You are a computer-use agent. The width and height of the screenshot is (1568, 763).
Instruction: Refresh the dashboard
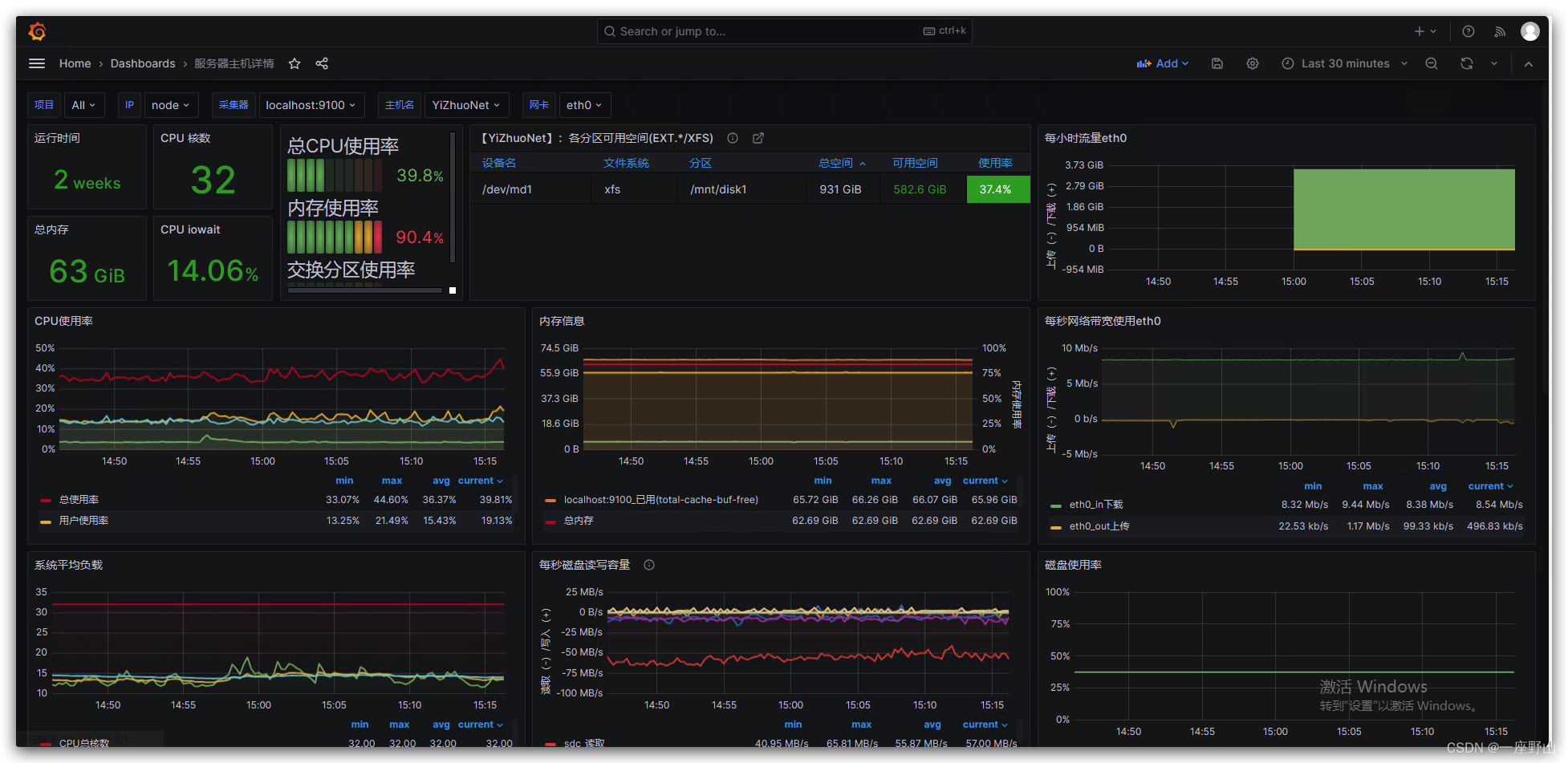(x=1467, y=63)
